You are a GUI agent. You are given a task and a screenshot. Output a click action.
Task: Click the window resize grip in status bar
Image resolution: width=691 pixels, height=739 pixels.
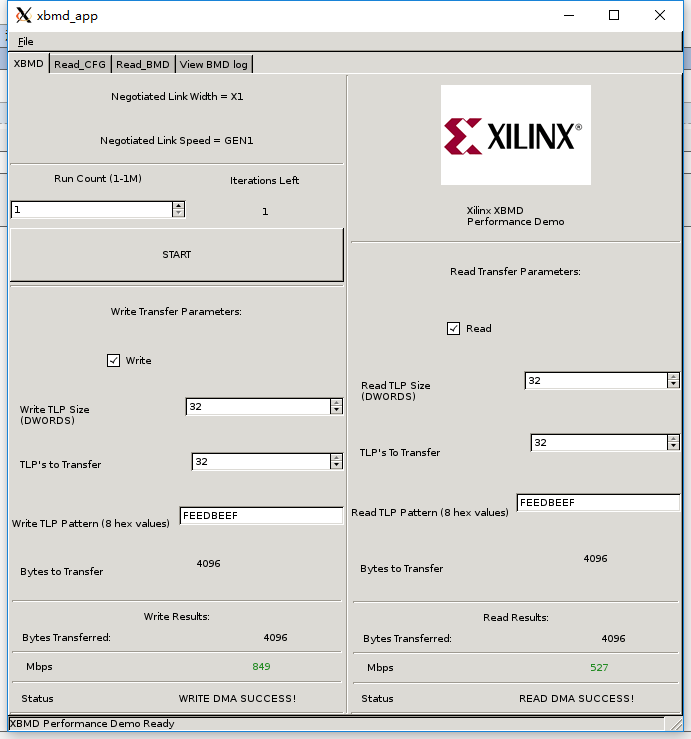(x=674, y=723)
